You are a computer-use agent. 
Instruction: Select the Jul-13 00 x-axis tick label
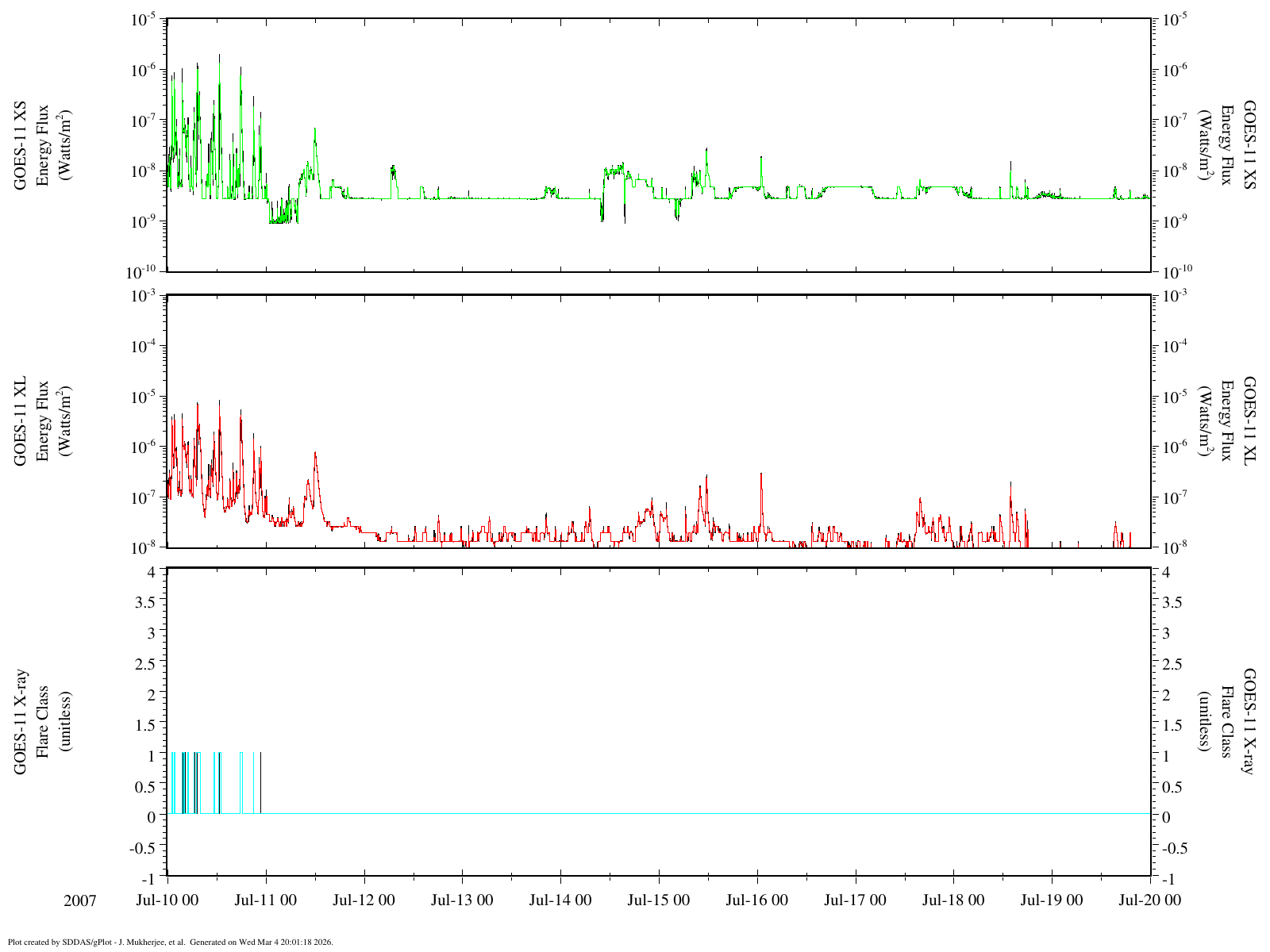(x=461, y=900)
